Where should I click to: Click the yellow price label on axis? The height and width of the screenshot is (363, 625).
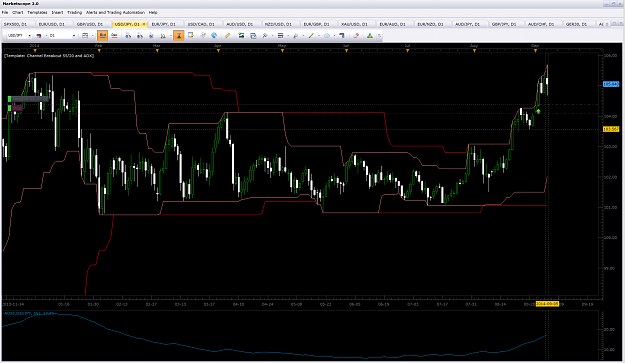[611, 129]
